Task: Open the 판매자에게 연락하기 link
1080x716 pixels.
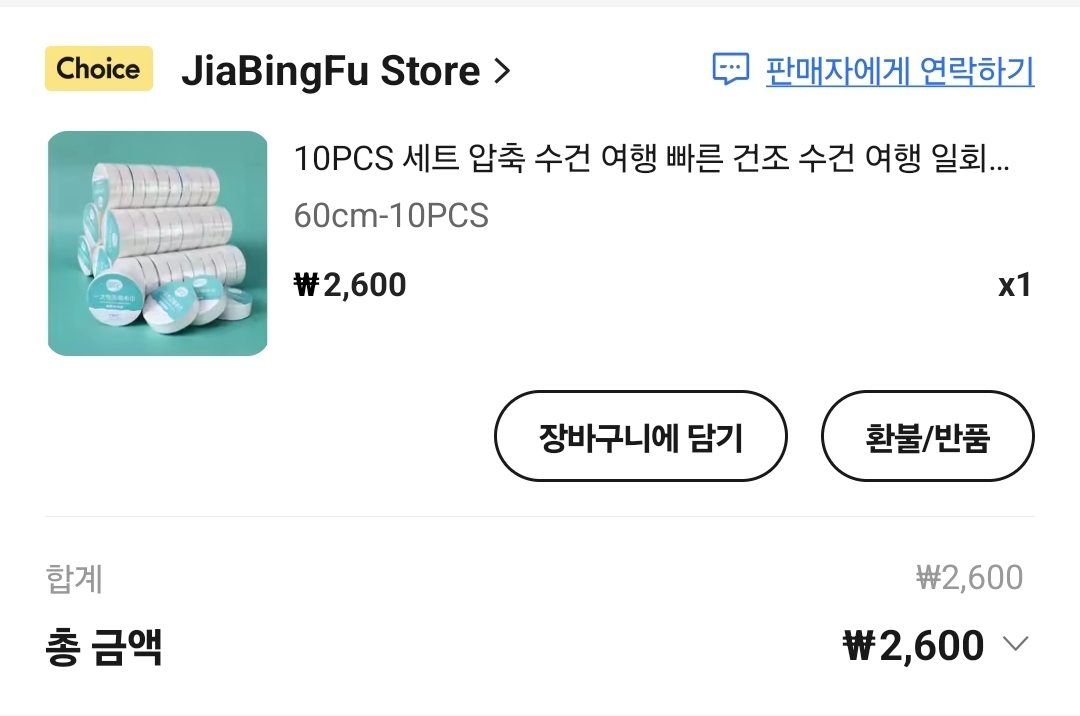Action: coord(900,70)
